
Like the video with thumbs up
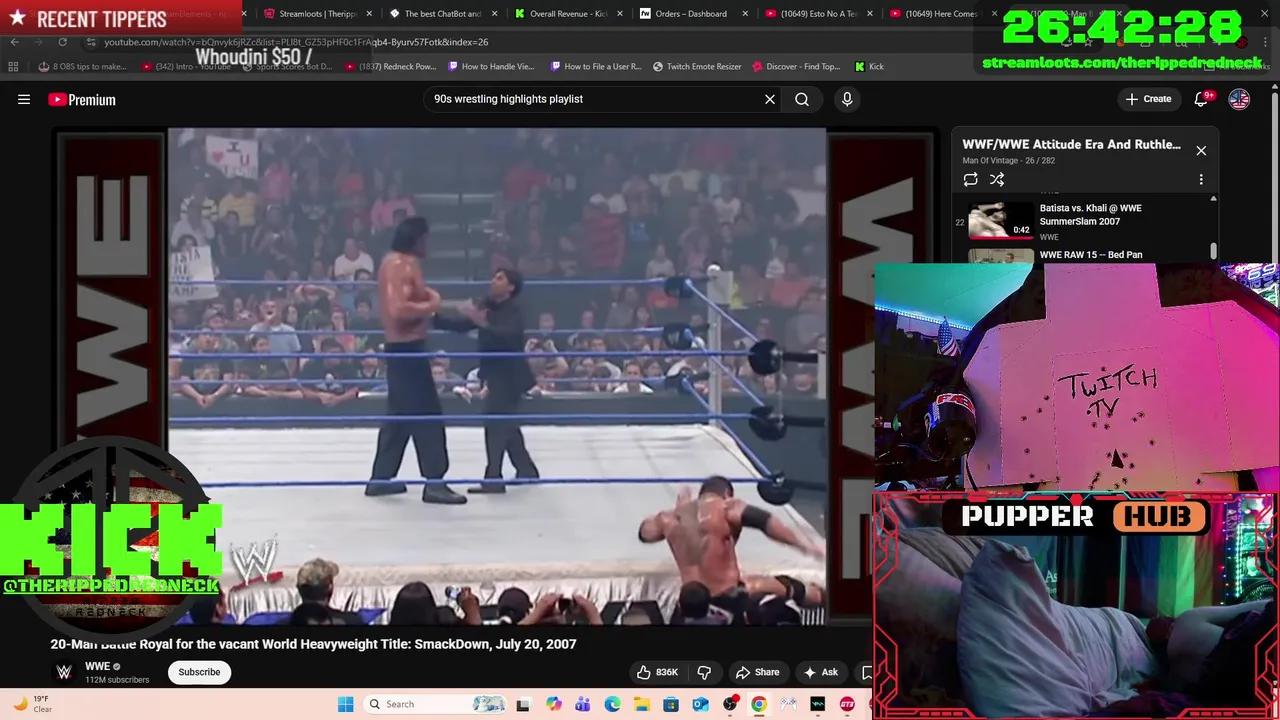click(657, 672)
